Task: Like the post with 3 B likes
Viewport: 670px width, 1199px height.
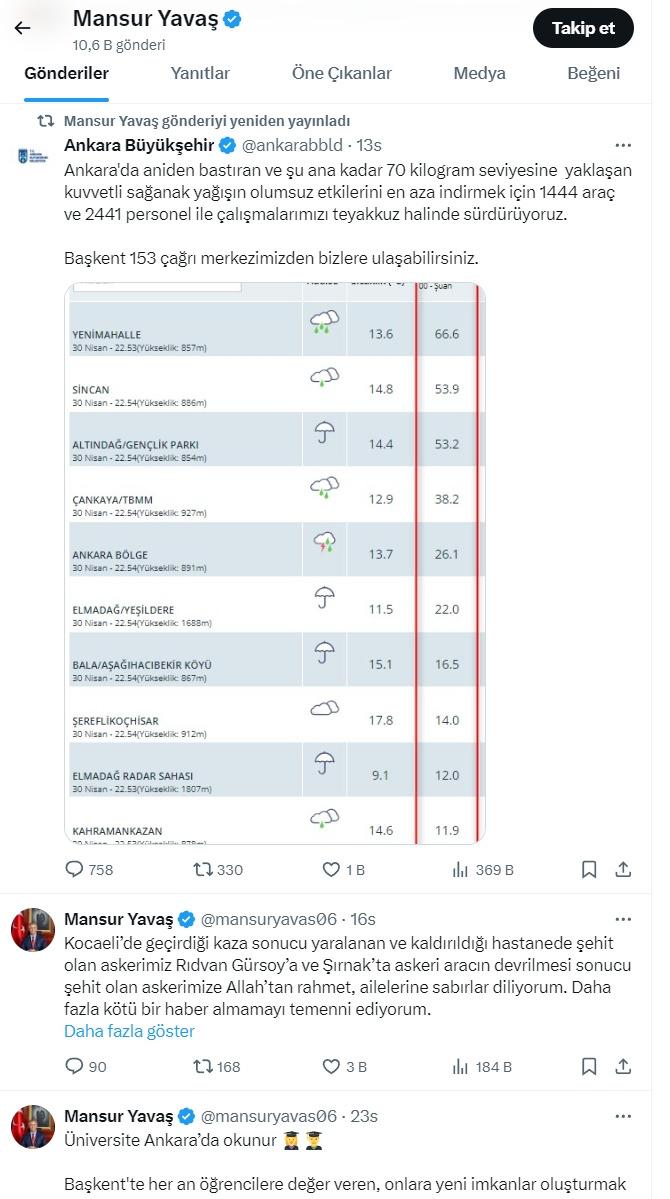Action: 330,1066
